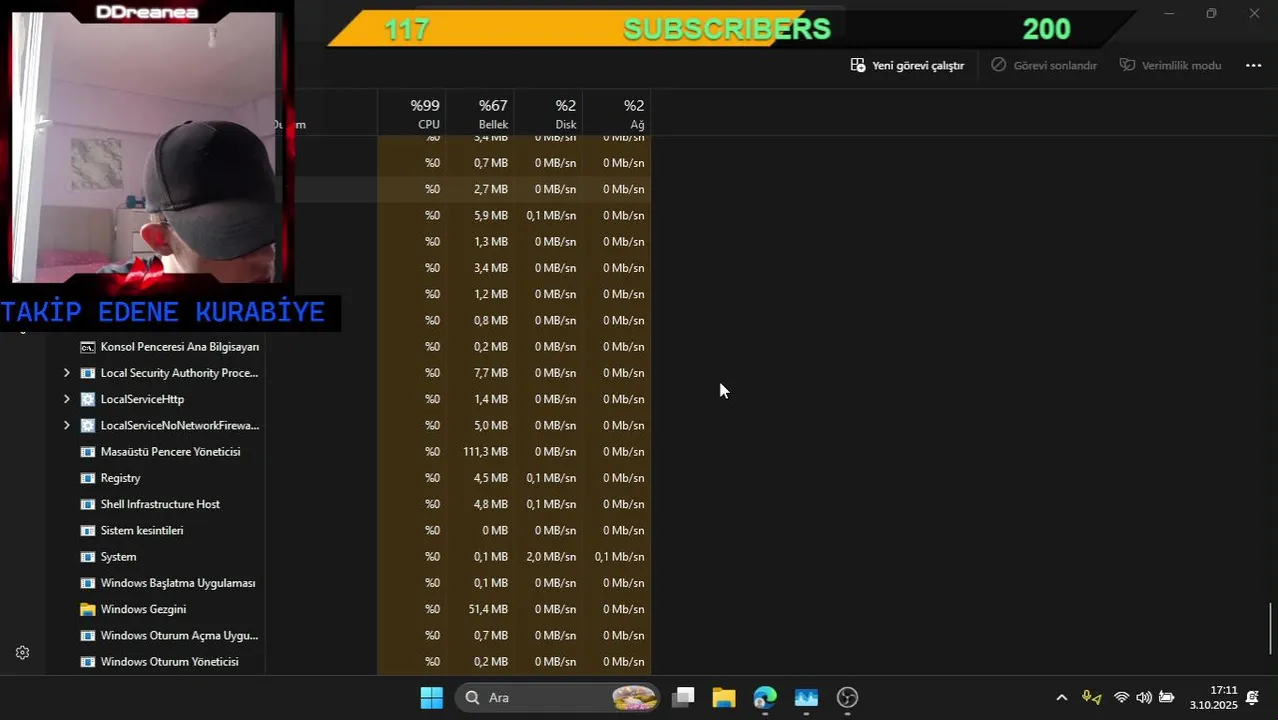Open Microsoft Edge from the taskbar
Viewport: 1278px width, 720px height.
[x=765, y=698]
